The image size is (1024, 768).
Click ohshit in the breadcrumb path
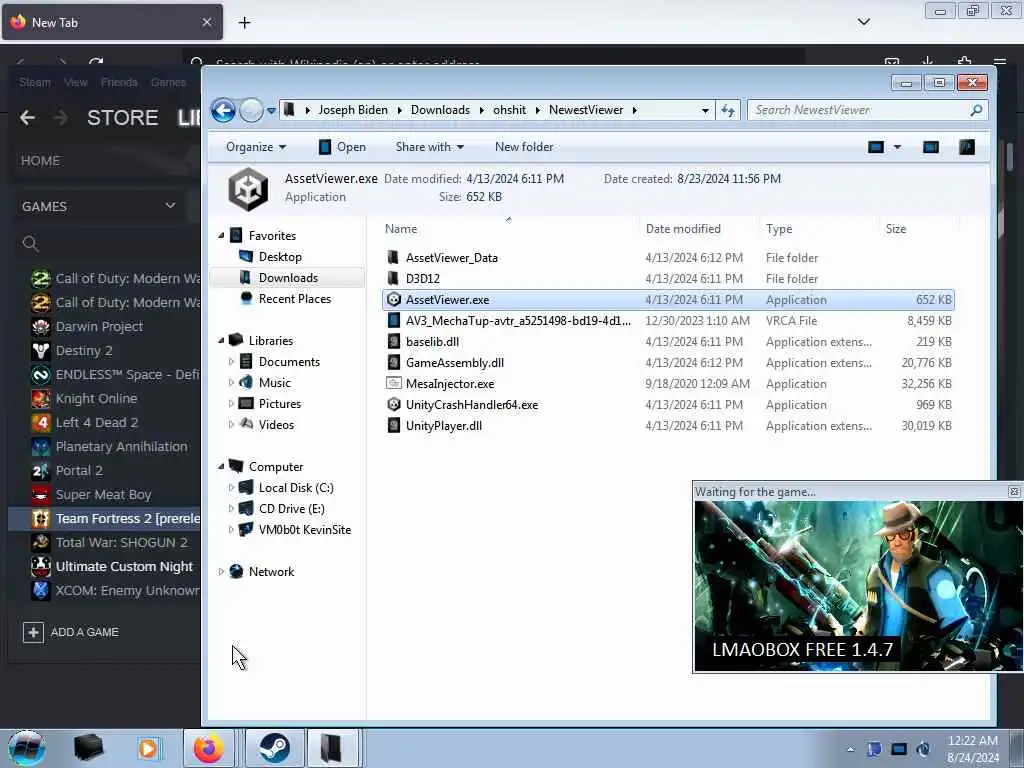point(509,110)
